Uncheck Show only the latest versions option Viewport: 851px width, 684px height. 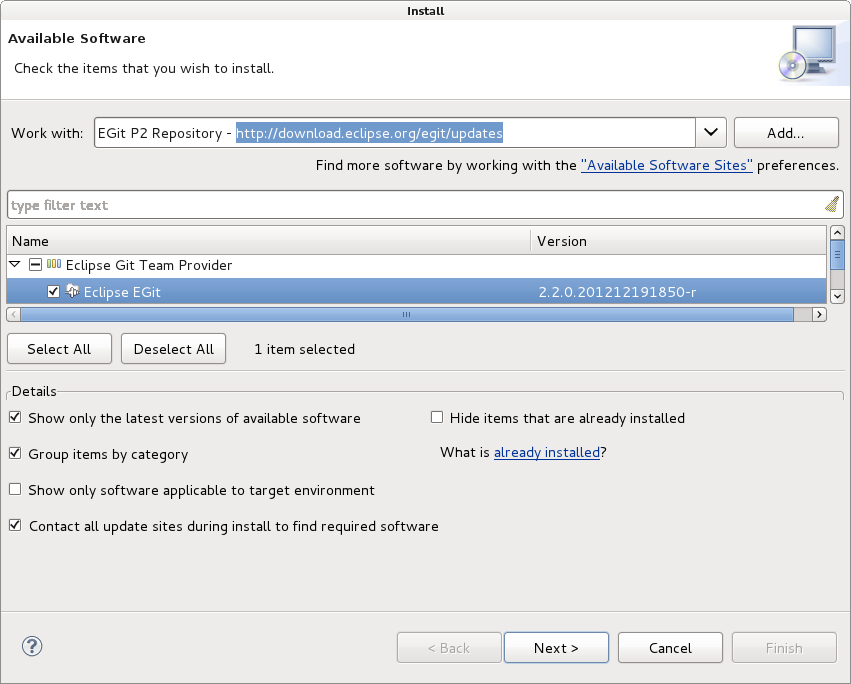(15, 417)
